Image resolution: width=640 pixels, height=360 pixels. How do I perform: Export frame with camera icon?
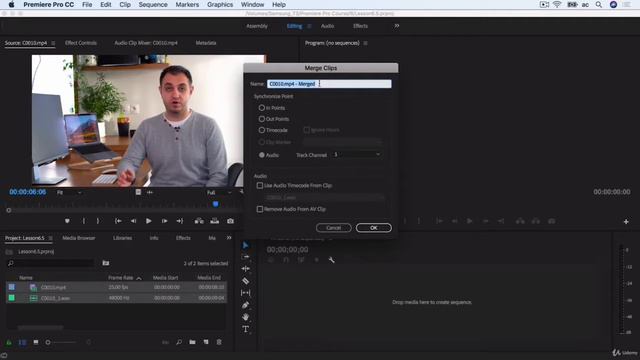(231, 221)
